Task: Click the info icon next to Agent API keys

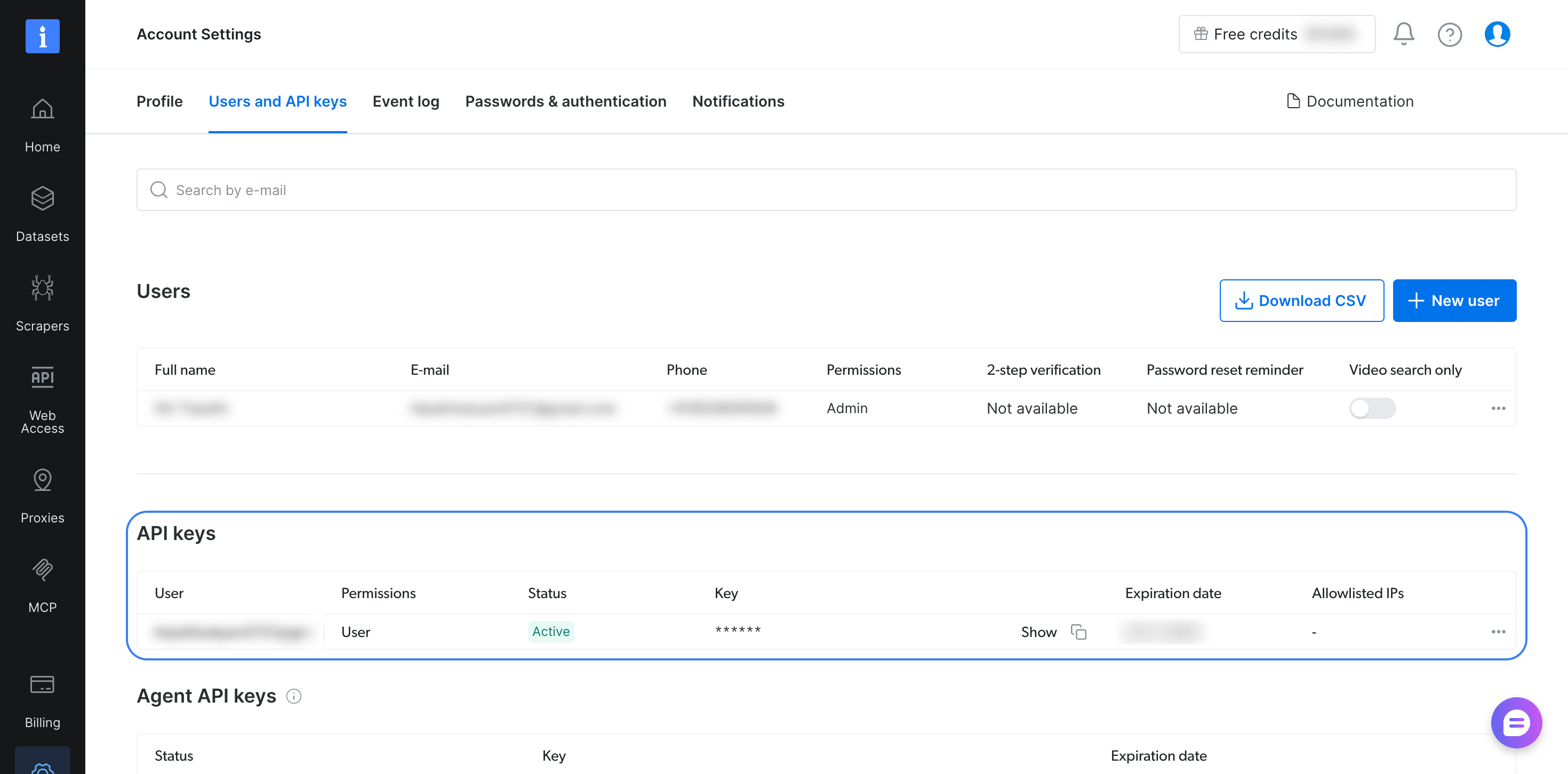Action: (294, 696)
